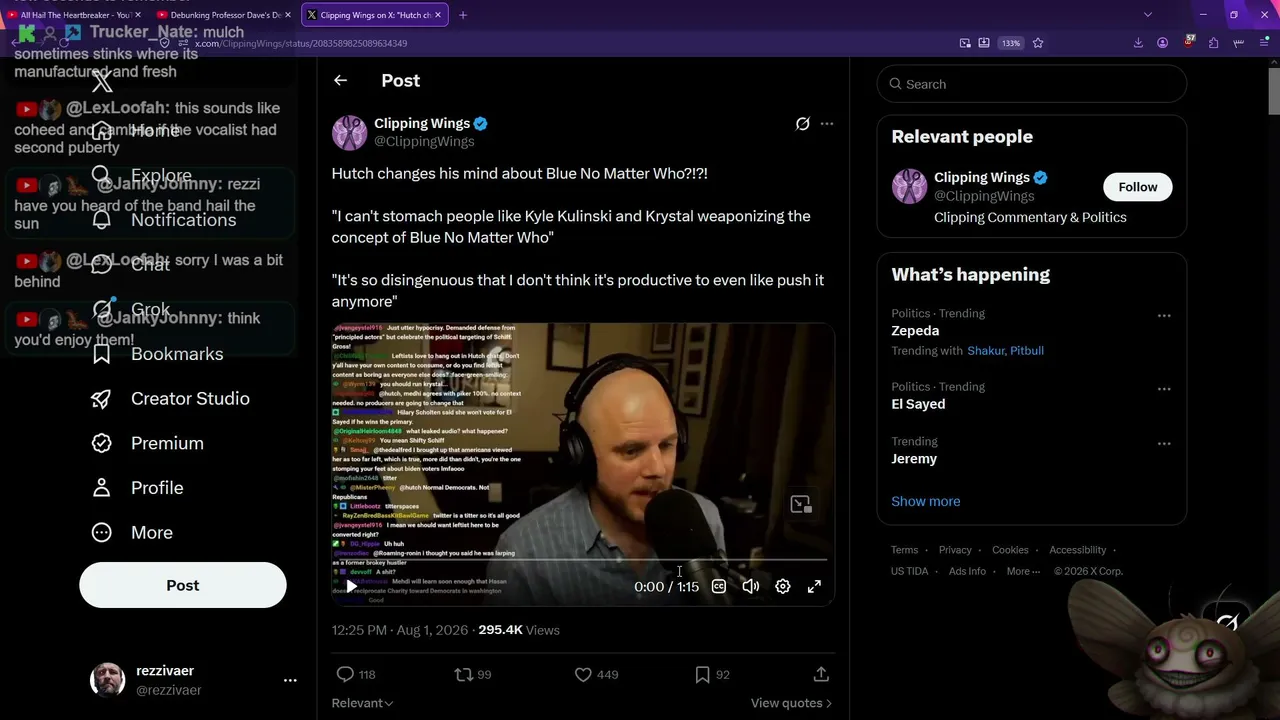Toggle closed captions on the video
Screen dimensions: 1280x720
click(718, 586)
